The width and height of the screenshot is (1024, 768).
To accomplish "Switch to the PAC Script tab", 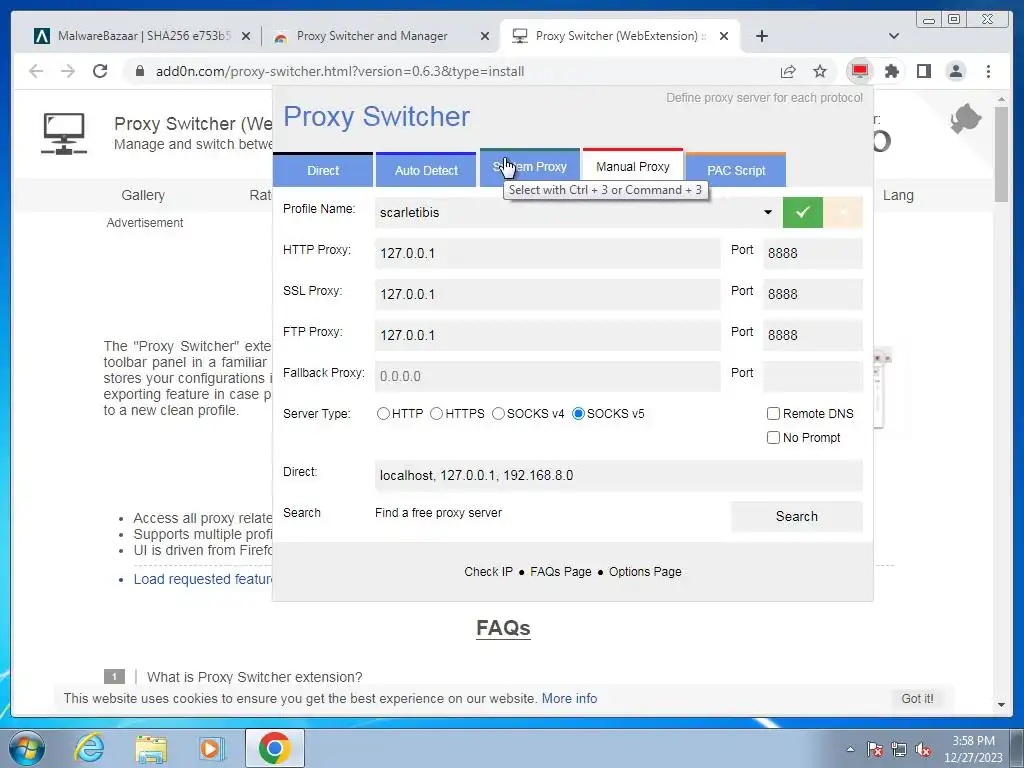I will (x=736, y=170).
